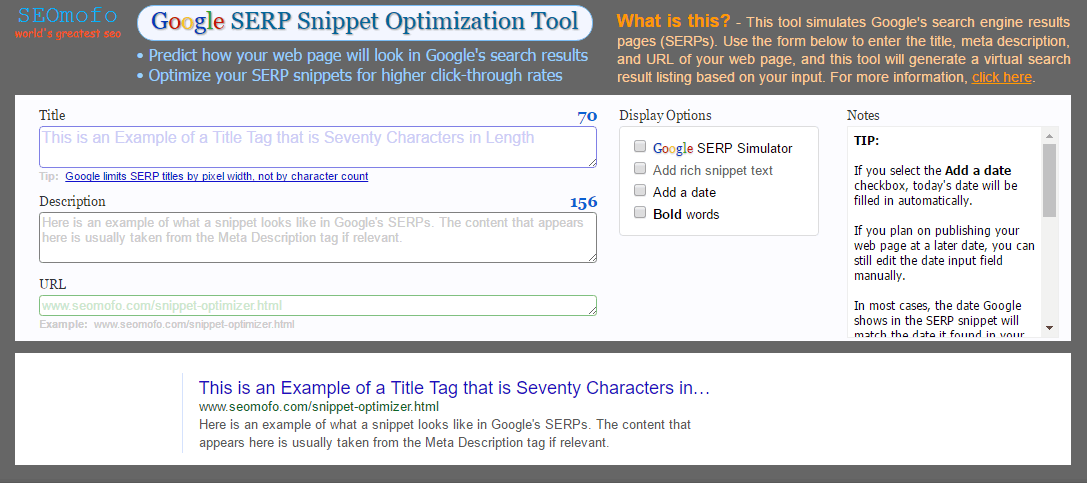Click the Title field resize handle
The height and width of the screenshot is (483, 1087).
(x=592, y=162)
